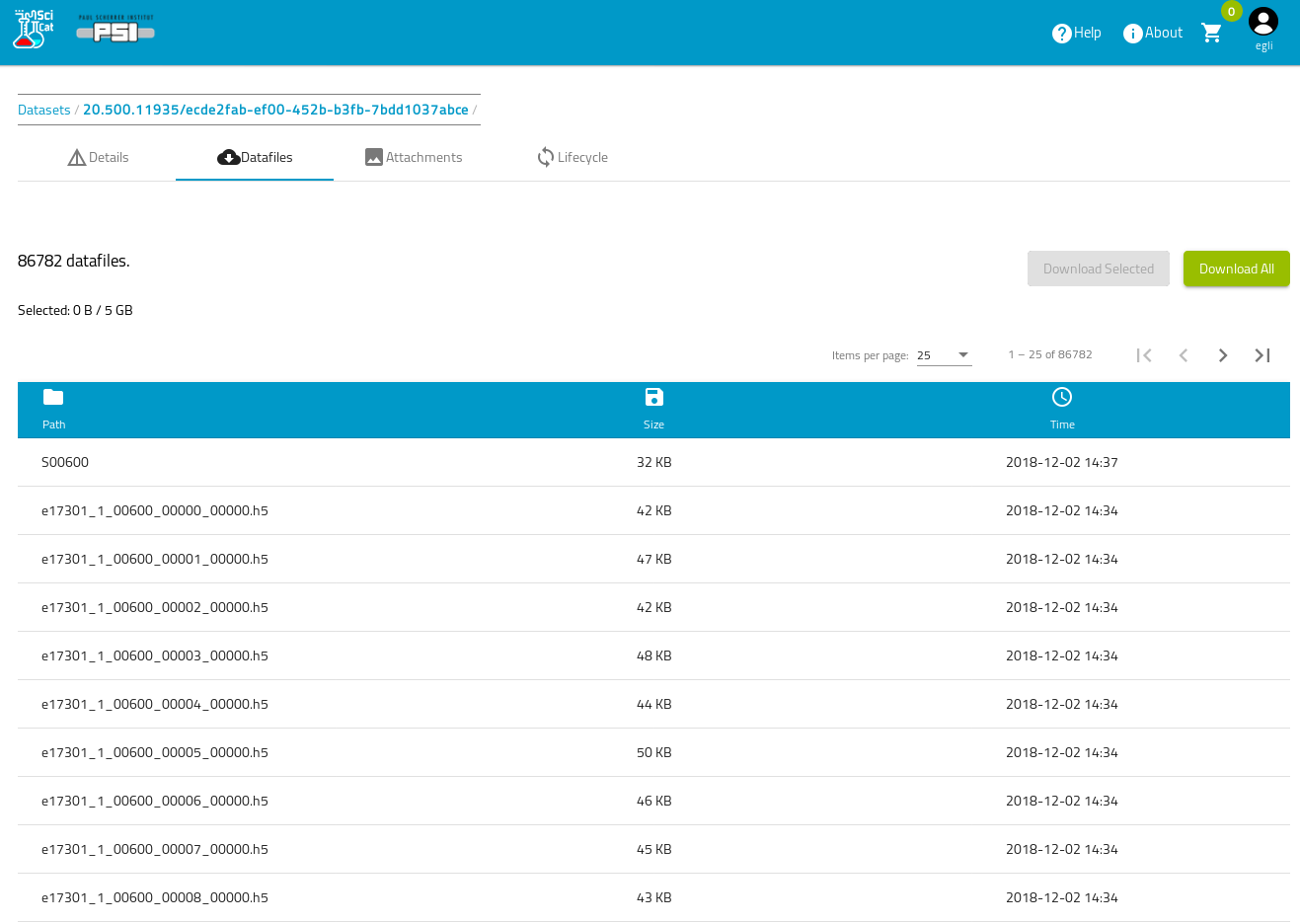Screen dimensions: 1300x924
Task: Click the Download Selected button
Action: pyautogui.click(x=1098, y=269)
